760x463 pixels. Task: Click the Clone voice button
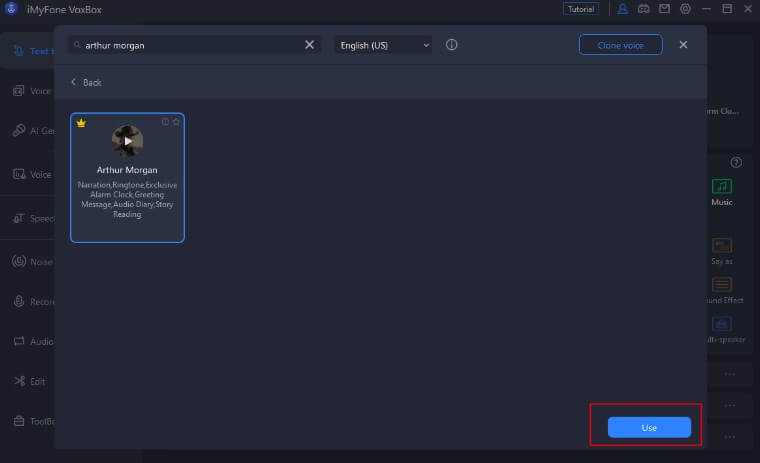(620, 45)
